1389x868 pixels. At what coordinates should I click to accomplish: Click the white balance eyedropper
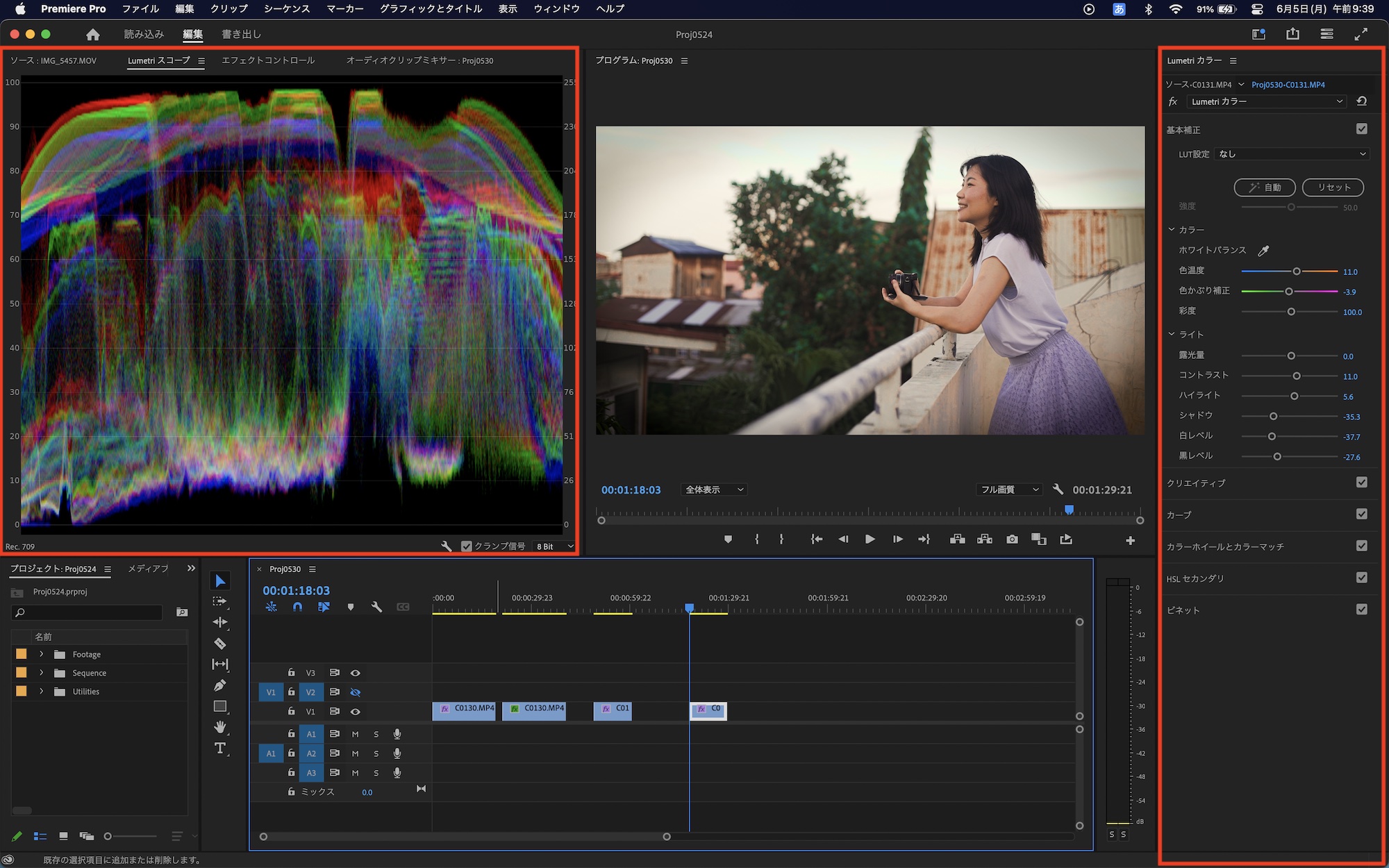point(1263,251)
